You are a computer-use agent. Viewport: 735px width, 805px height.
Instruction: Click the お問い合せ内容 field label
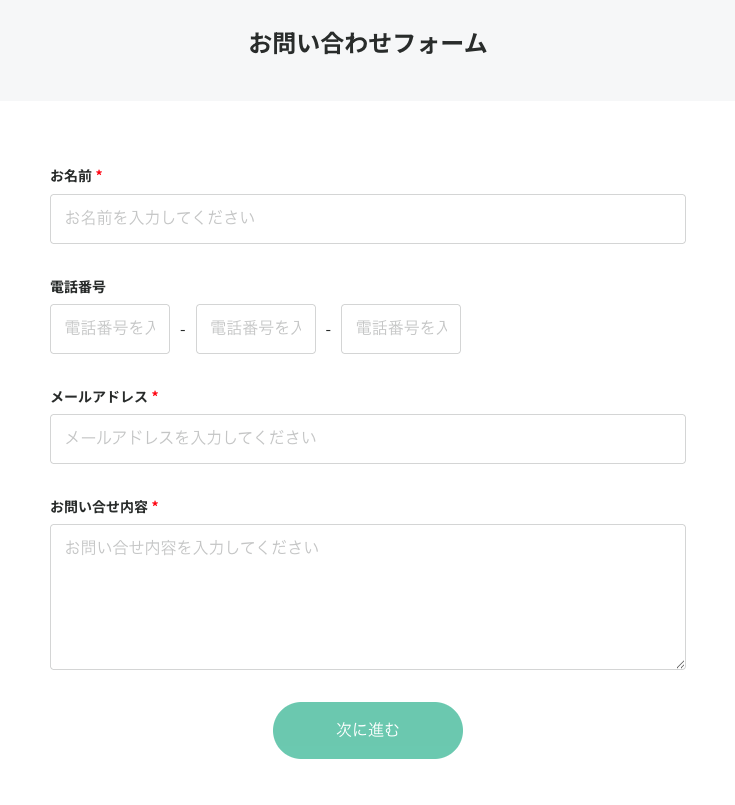pos(99,507)
